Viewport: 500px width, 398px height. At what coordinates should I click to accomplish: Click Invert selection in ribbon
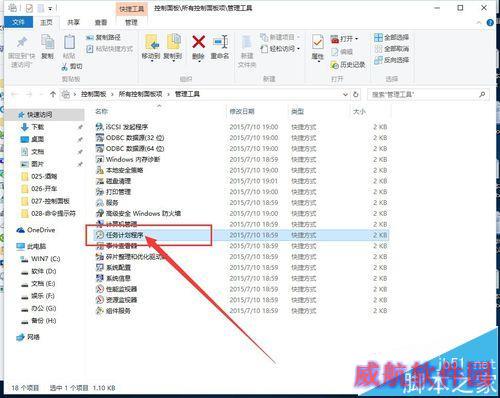tap(392, 60)
